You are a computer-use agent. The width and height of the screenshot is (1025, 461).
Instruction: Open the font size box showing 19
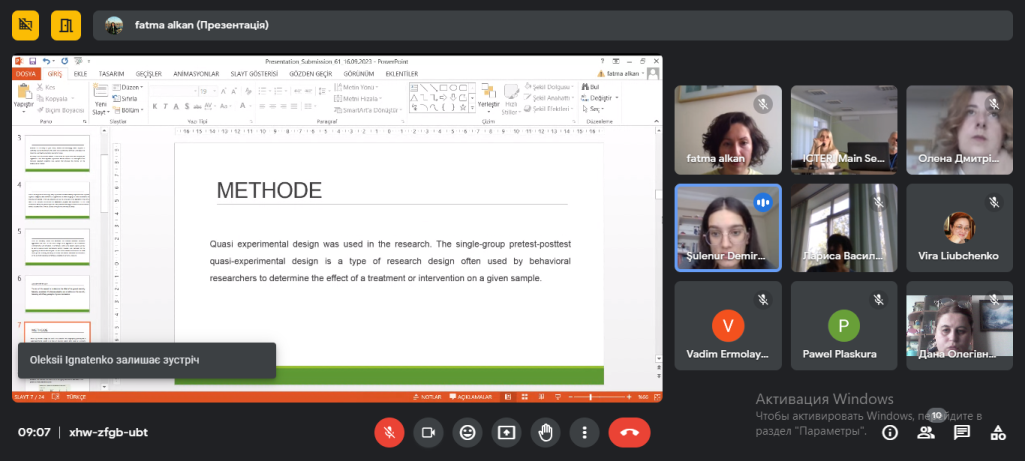pos(207,92)
